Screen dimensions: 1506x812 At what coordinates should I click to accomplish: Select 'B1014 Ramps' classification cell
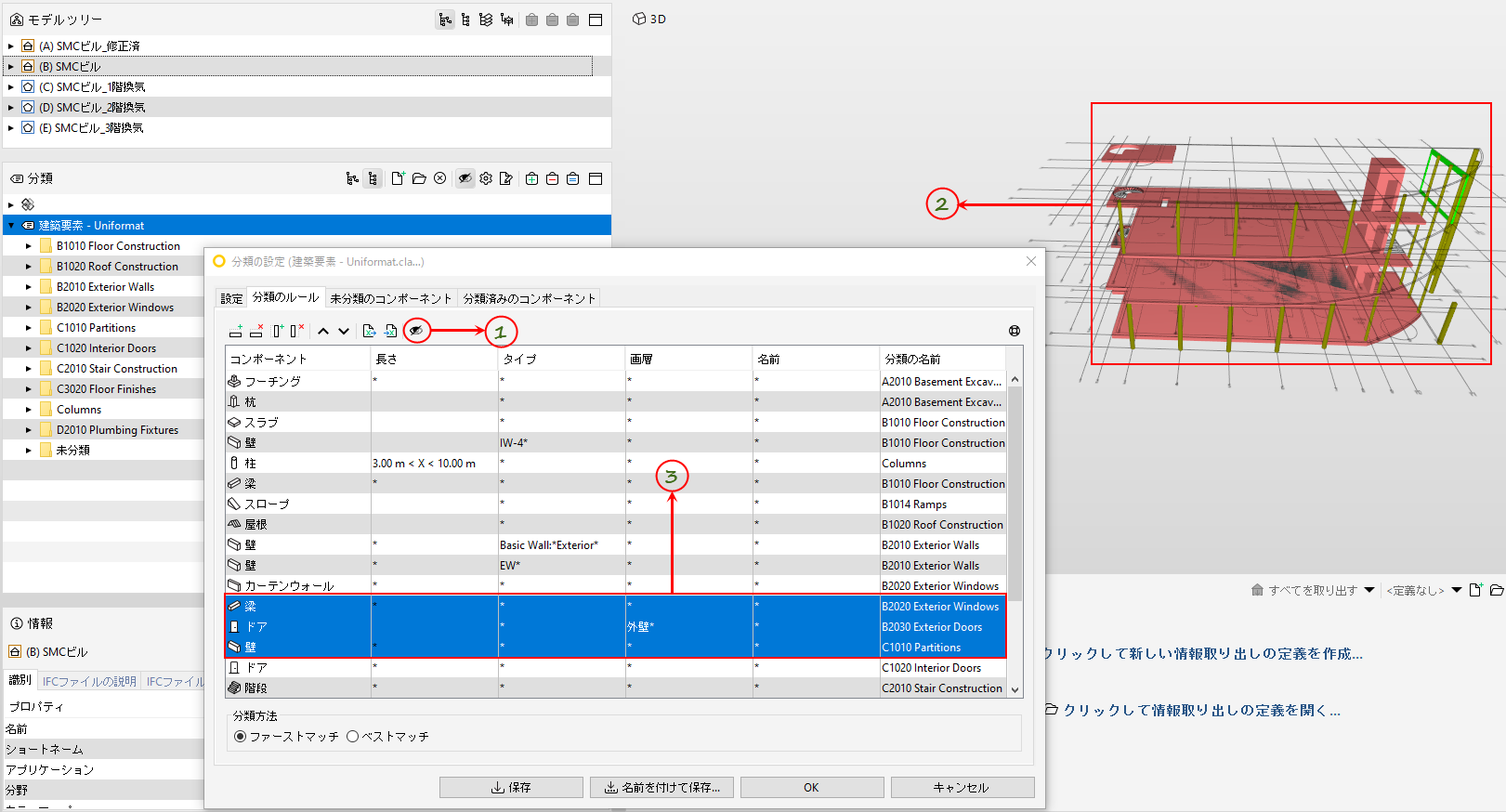pyautogui.click(x=943, y=504)
